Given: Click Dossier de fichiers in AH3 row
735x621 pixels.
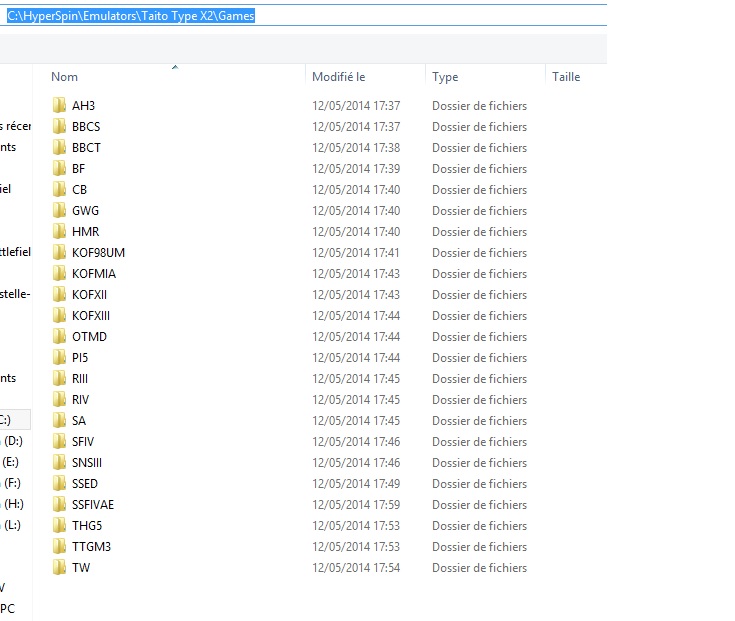Looking at the screenshot, I should point(480,105).
